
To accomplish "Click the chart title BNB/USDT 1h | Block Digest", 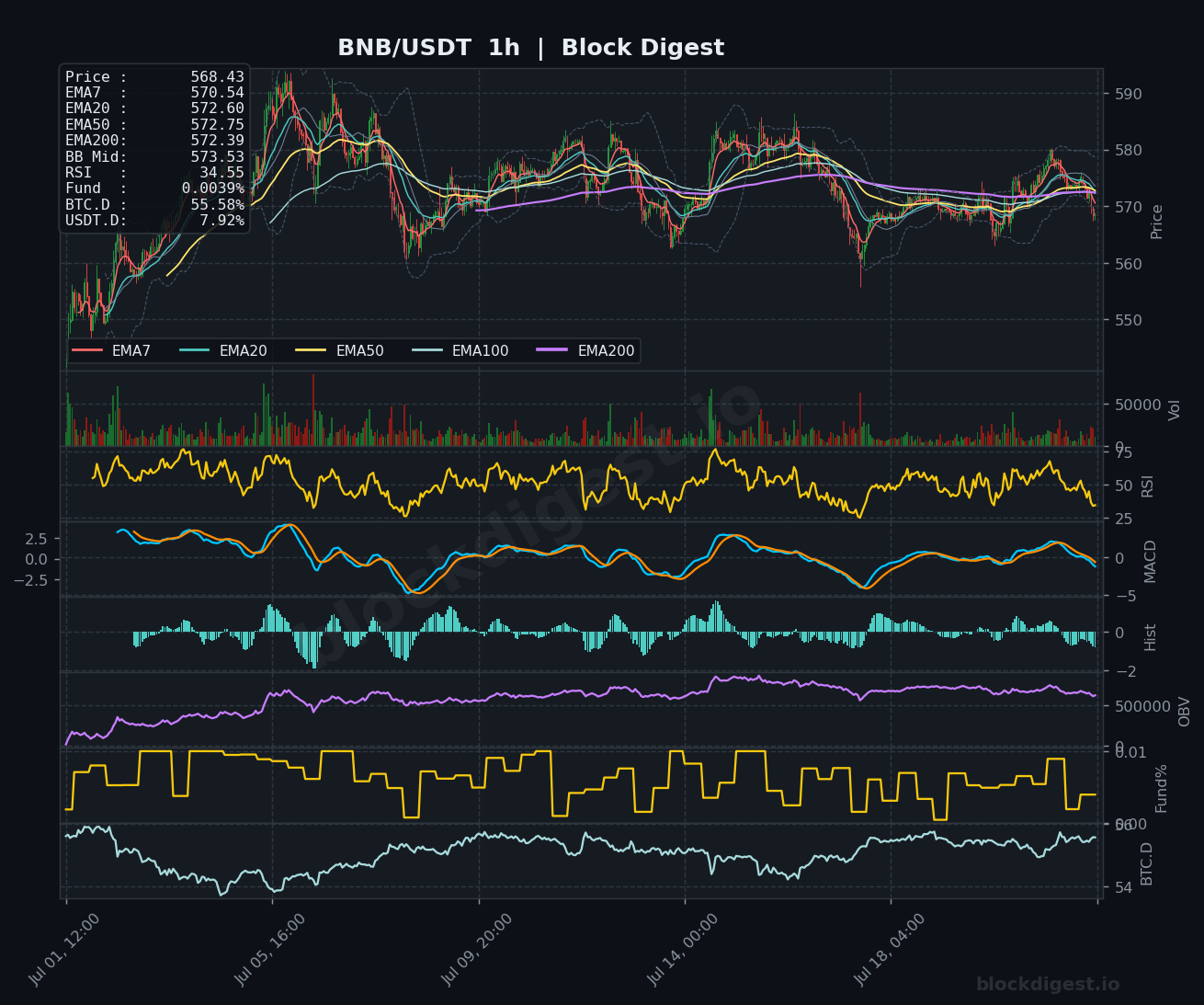I will pyautogui.click(x=530, y=48).
